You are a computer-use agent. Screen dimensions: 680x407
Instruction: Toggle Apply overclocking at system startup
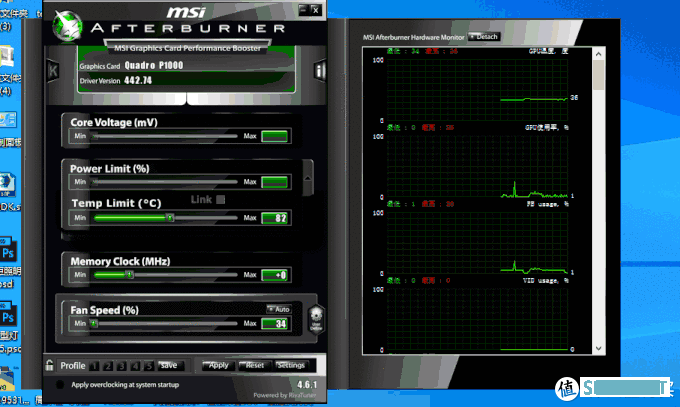[60, 385]
